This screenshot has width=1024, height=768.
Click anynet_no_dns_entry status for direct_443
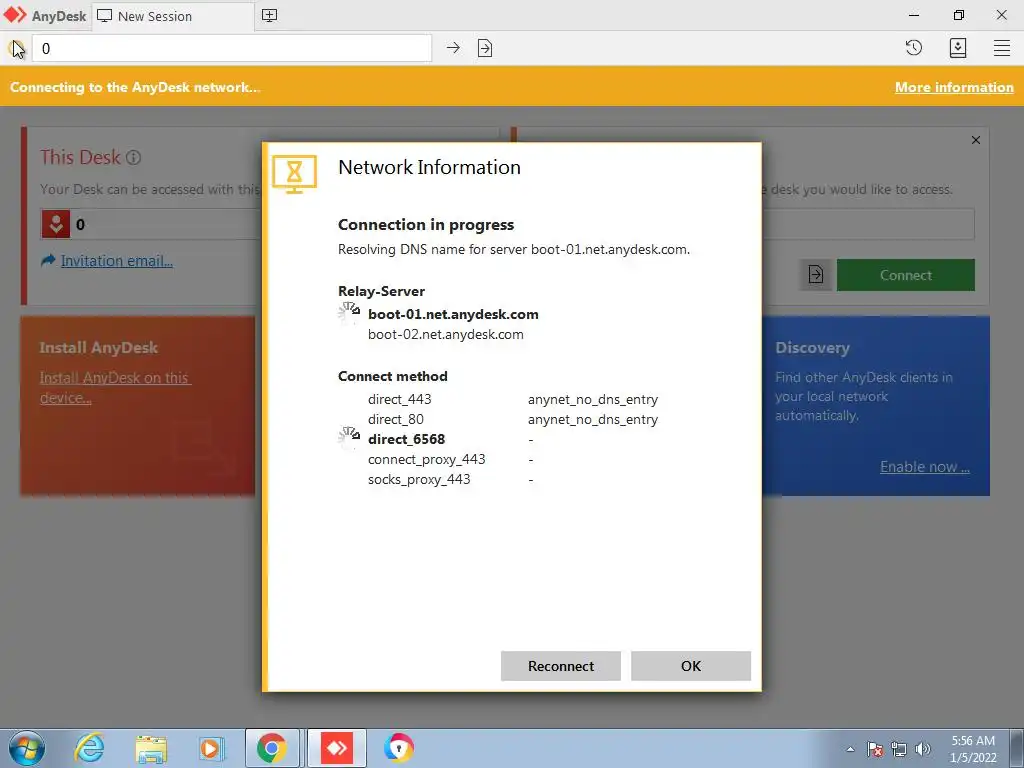(x=592, y=399)
